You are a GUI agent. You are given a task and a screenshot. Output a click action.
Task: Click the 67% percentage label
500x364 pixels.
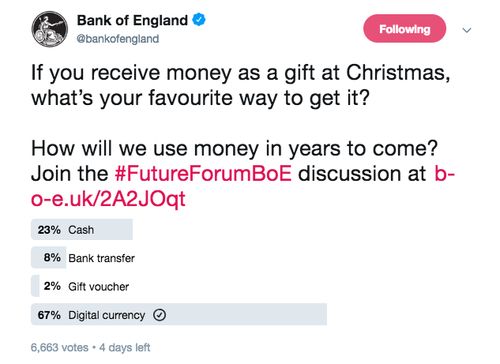(49, 315)
